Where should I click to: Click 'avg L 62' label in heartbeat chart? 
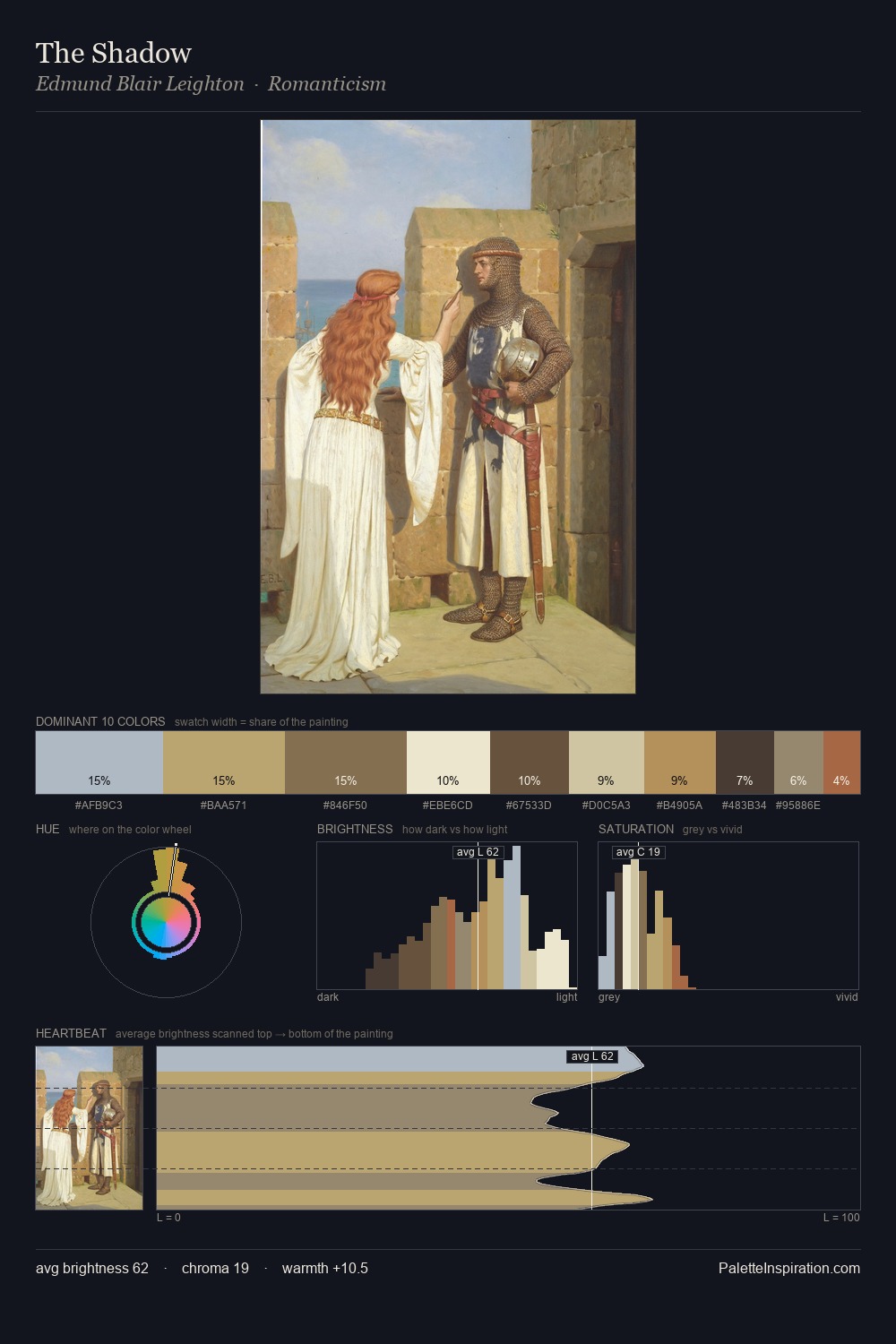(x=592, y=1056)
